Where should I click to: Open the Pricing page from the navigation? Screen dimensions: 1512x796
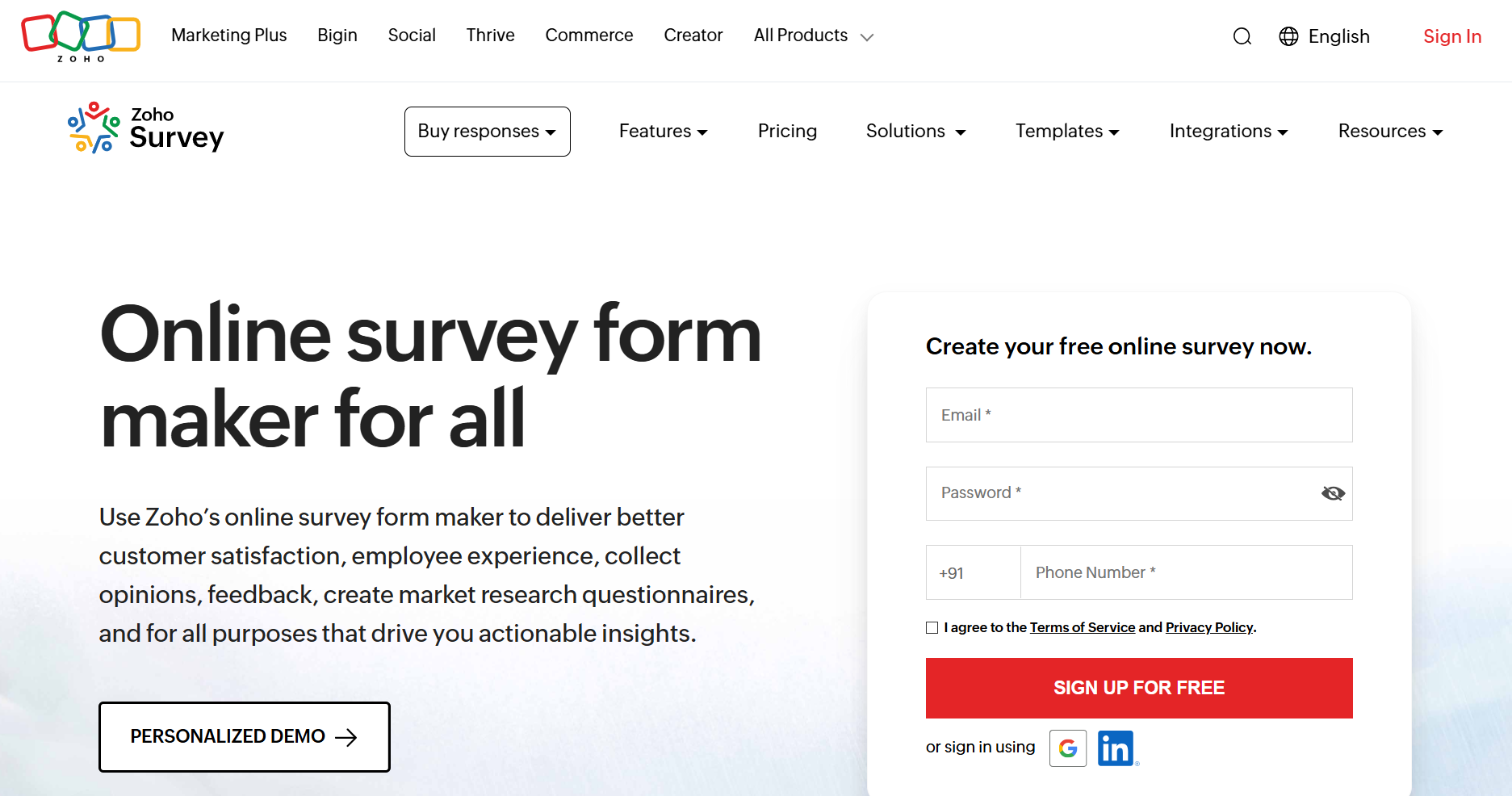(x=787, y=131)
